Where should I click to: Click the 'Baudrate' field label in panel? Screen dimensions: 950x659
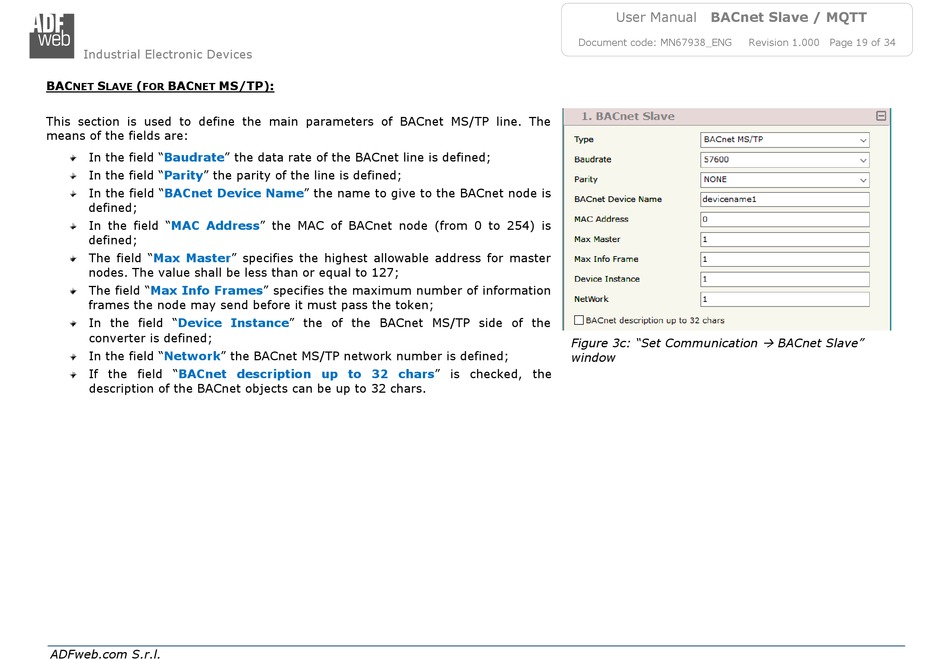[x=593, y=159]
